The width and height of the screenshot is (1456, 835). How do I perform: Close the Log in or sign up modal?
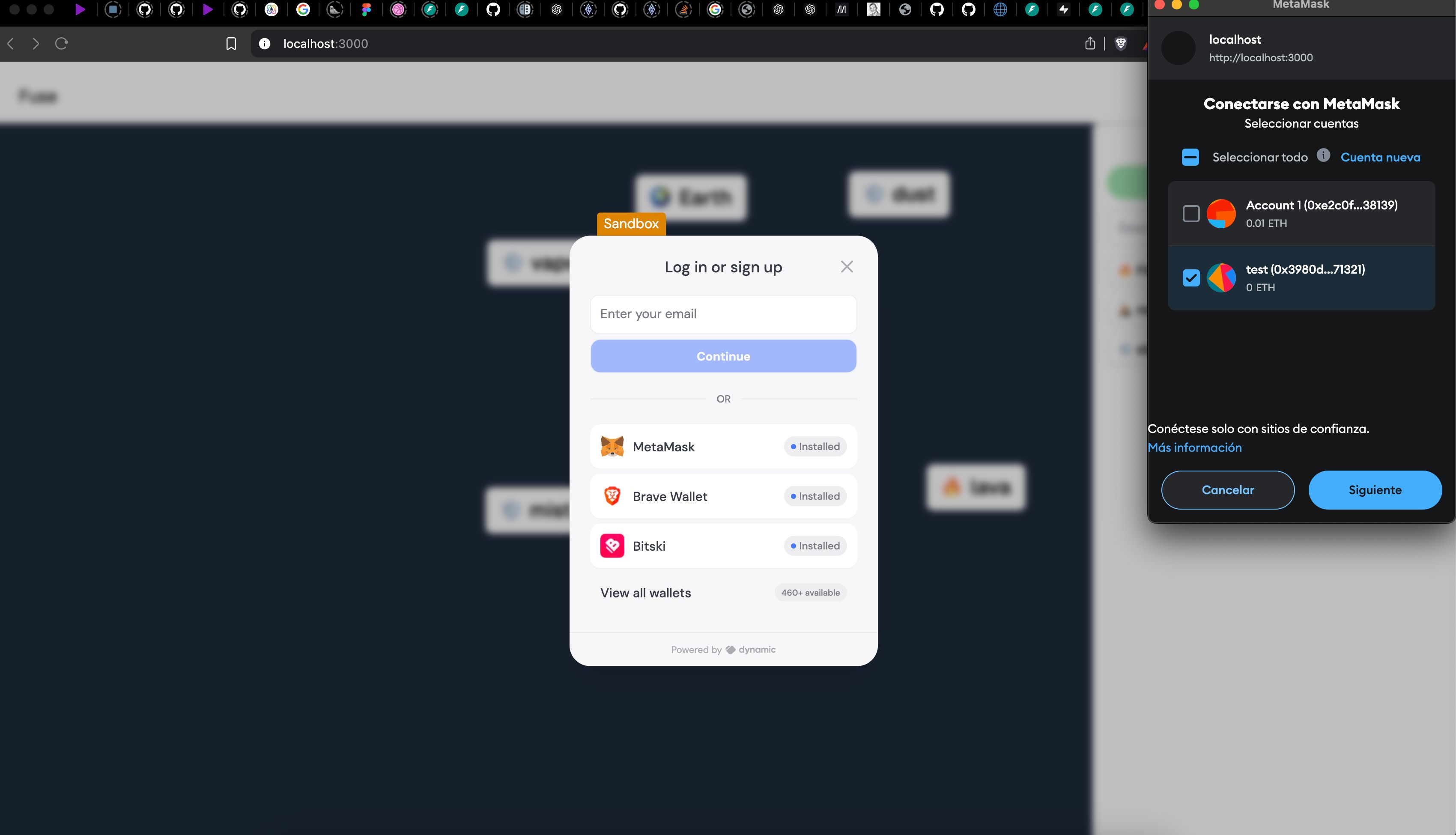point(847,267)
